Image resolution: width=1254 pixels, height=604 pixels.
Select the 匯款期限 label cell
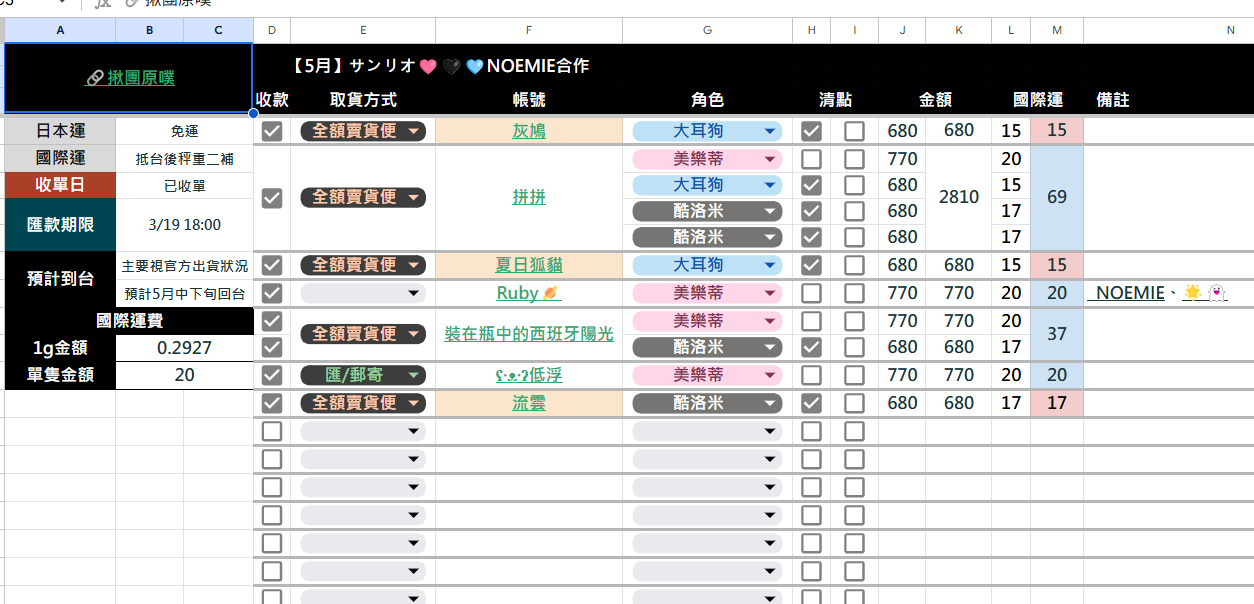point(60,225)
